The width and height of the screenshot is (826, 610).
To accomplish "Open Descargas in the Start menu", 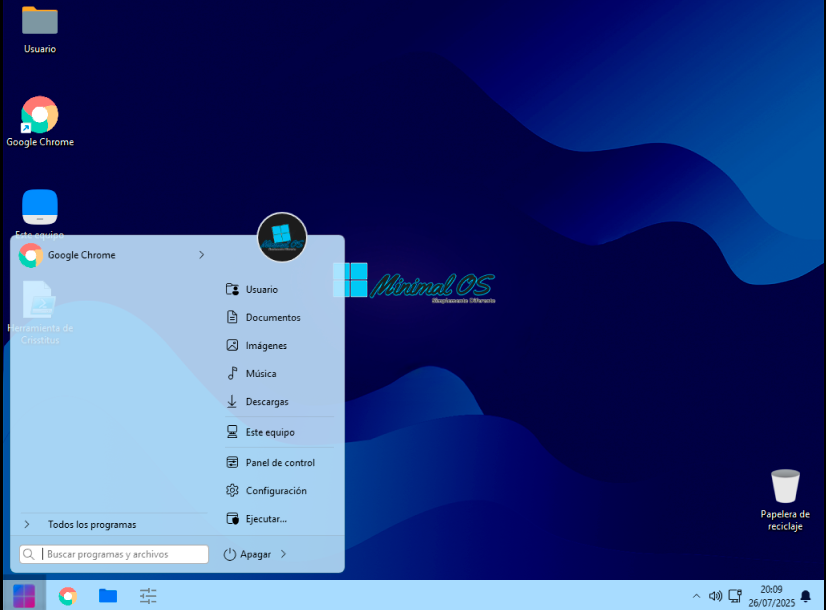I will (x=280, y=401).
